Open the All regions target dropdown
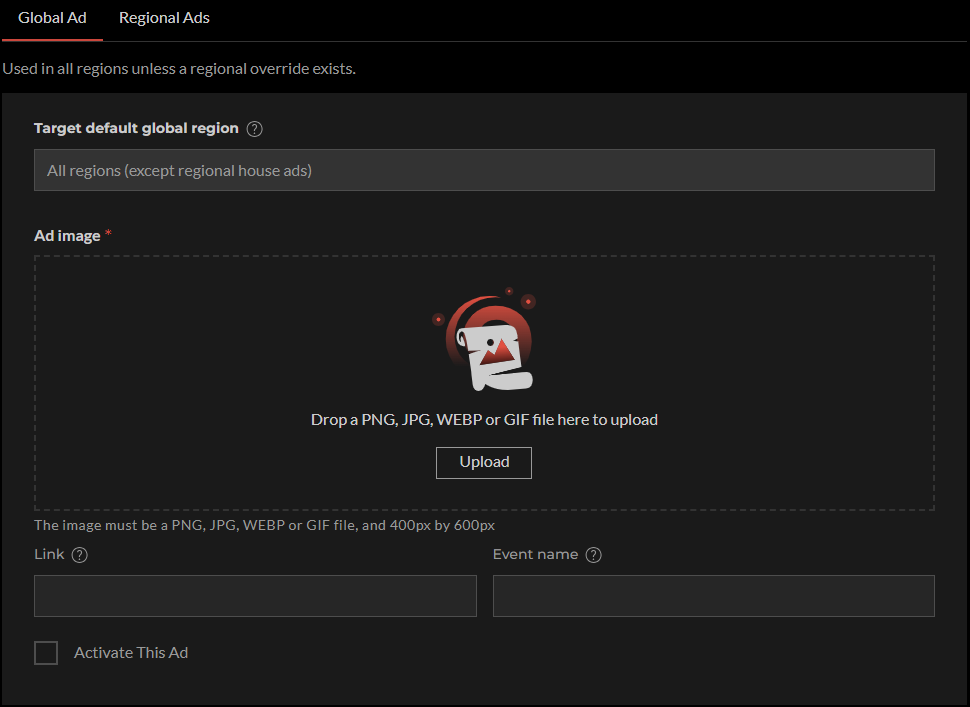Viewport: 970px width, 707px height. click(484, 170)
